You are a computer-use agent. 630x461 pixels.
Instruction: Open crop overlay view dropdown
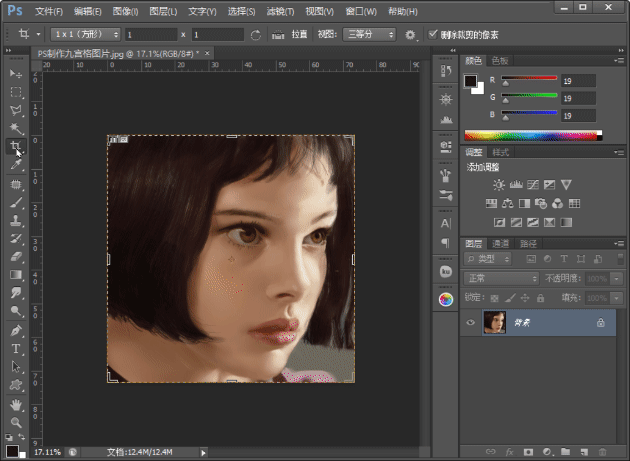[369, 35]
